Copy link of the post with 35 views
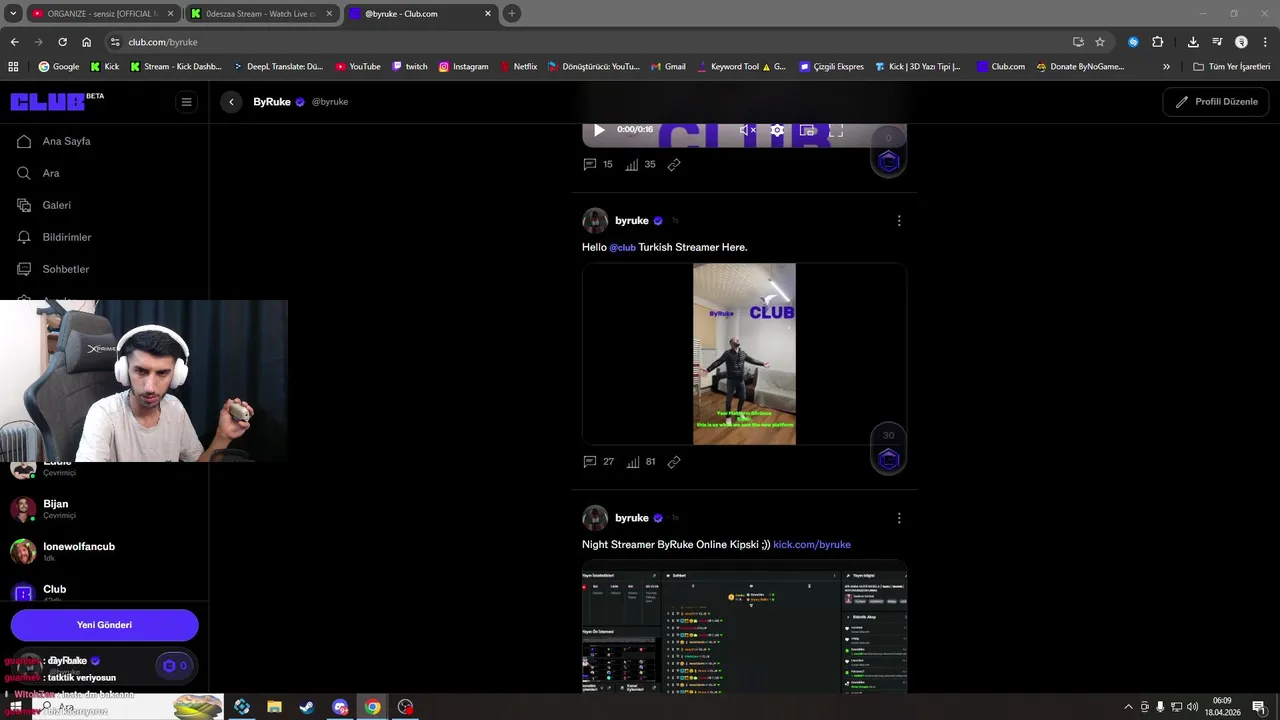Screen dimensions: 1280x720 [x=674, y=164]
